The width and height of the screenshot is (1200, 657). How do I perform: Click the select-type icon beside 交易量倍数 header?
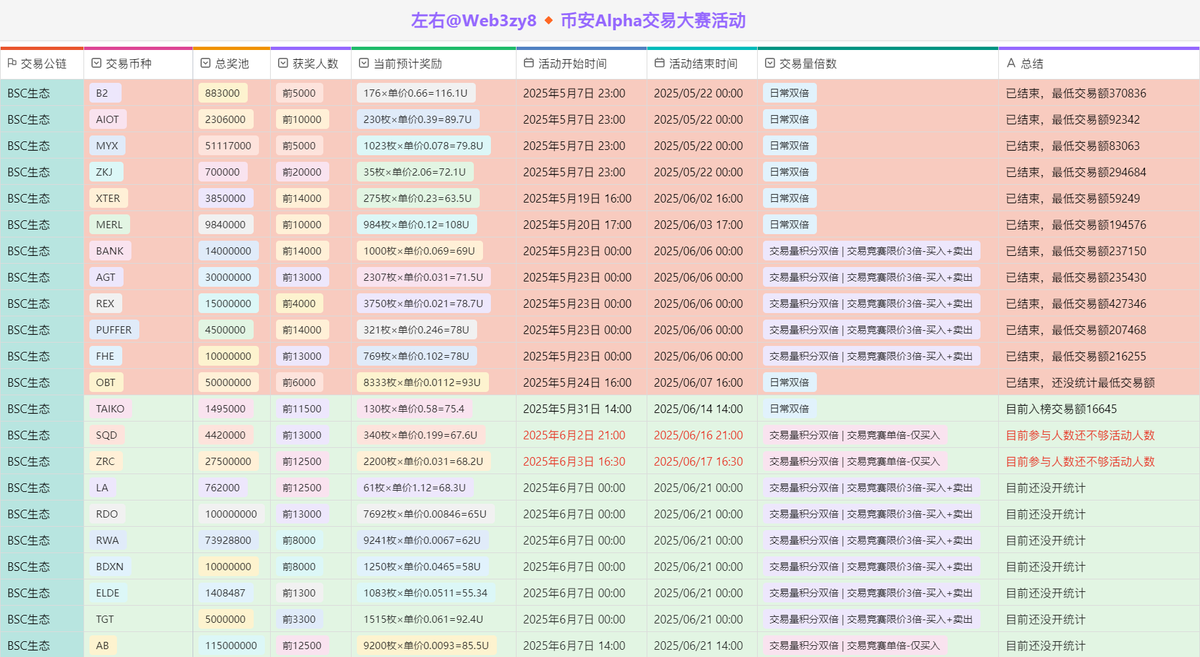click(770, 63)
